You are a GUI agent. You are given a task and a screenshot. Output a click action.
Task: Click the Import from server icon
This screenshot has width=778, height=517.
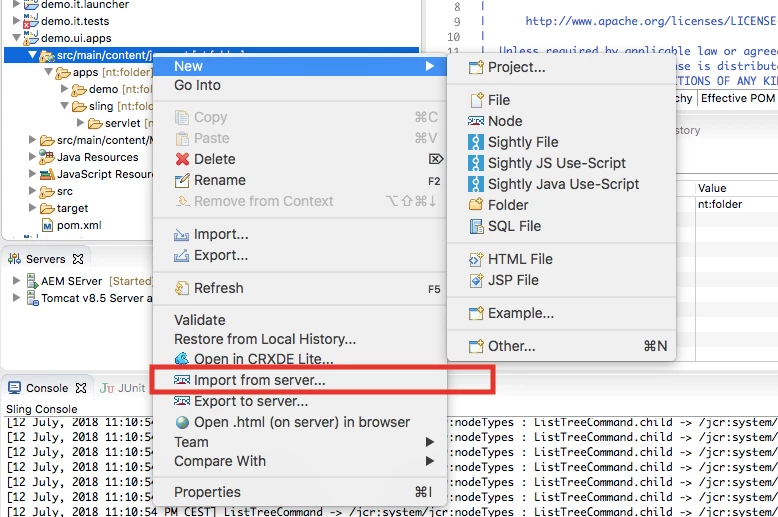(x=182, y=380)
